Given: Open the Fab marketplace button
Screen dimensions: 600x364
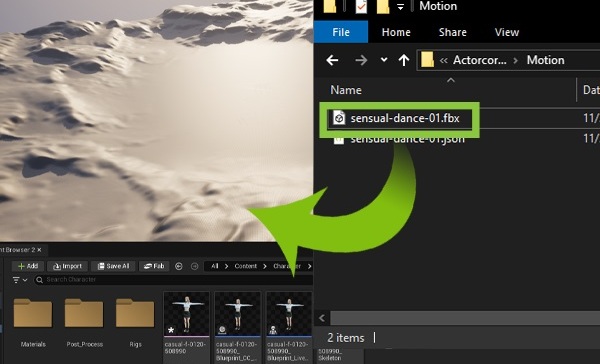Looking at the screenshot, I should point(154,266).
